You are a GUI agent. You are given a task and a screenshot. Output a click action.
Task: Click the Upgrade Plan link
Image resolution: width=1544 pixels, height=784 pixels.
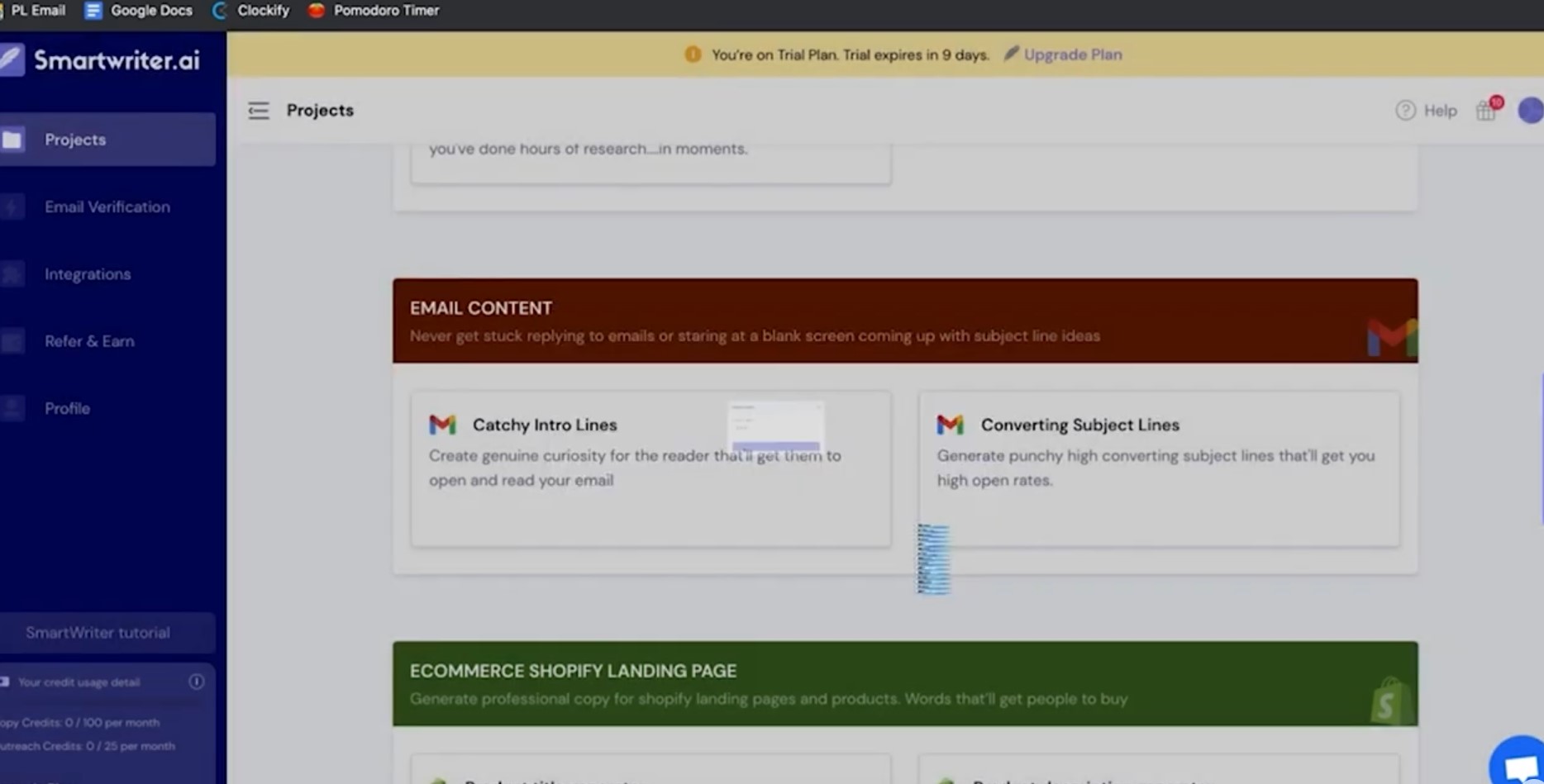point(1073,55)
